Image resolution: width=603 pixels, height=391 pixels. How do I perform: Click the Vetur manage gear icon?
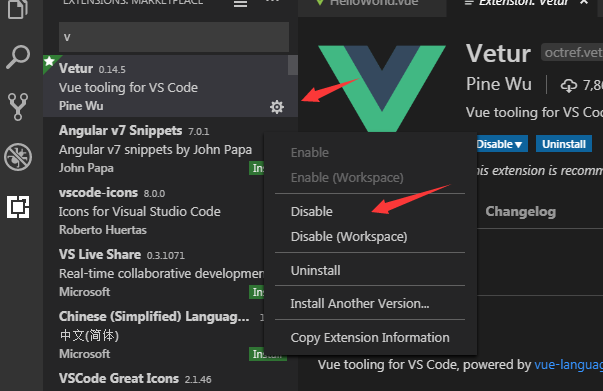click(277, 107)
